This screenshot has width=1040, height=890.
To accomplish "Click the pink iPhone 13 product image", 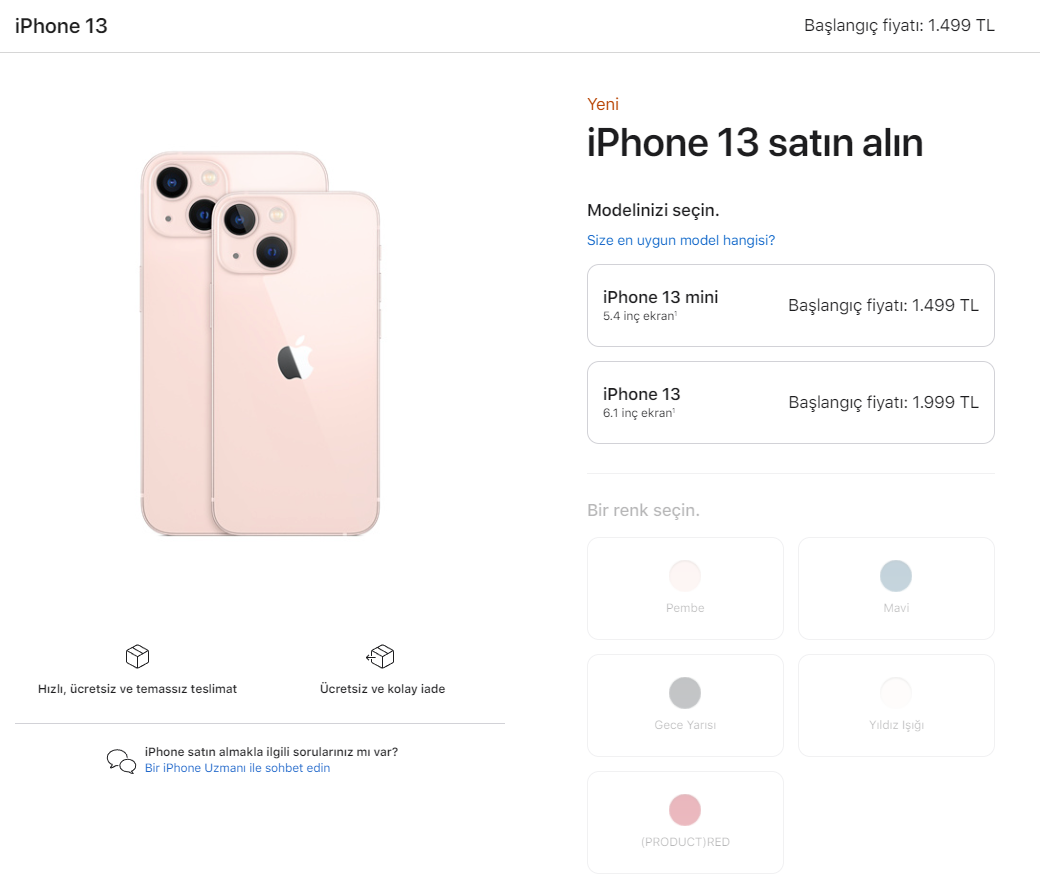I will coord(260,344).
